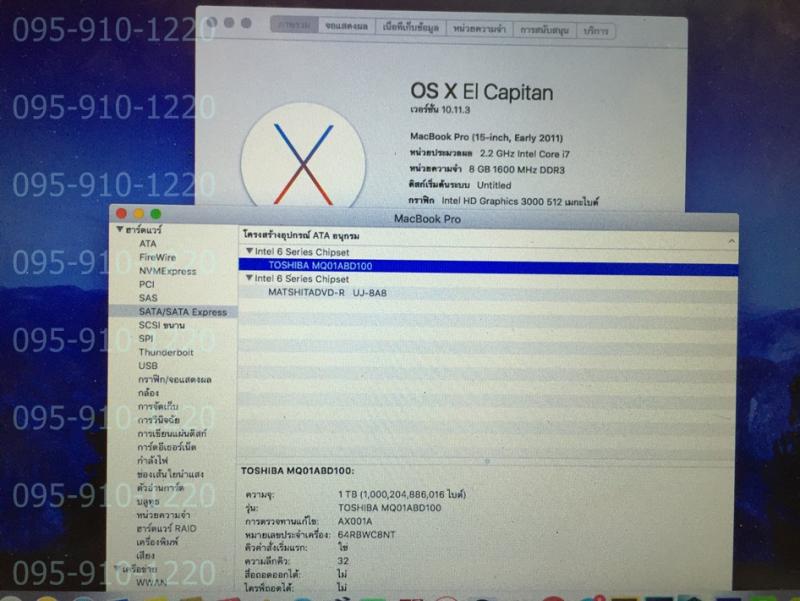Collapse the ฮาร์ดแวร์ hardware category

(119, 230)
